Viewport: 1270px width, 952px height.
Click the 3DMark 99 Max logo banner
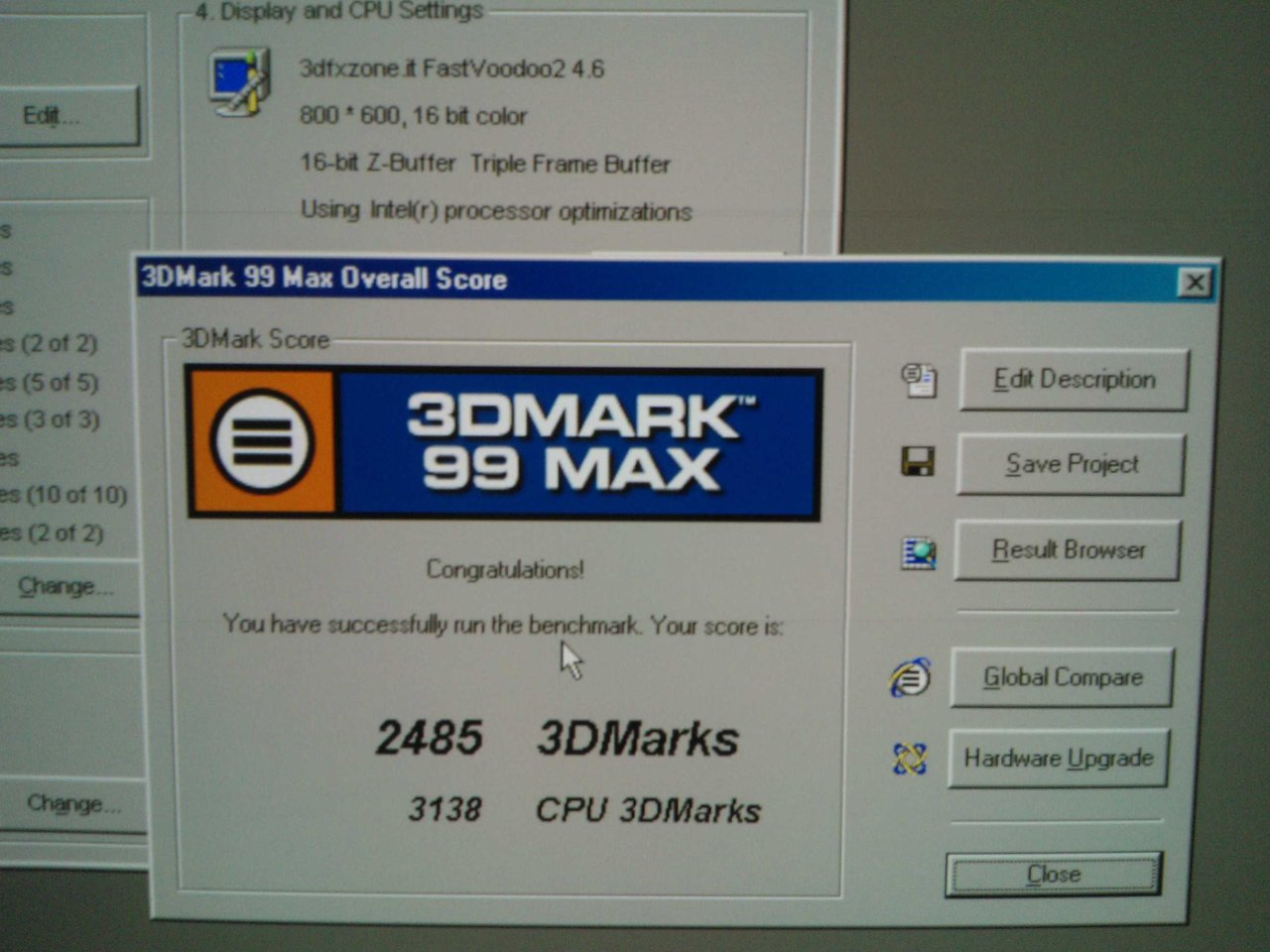click(504, 442)
